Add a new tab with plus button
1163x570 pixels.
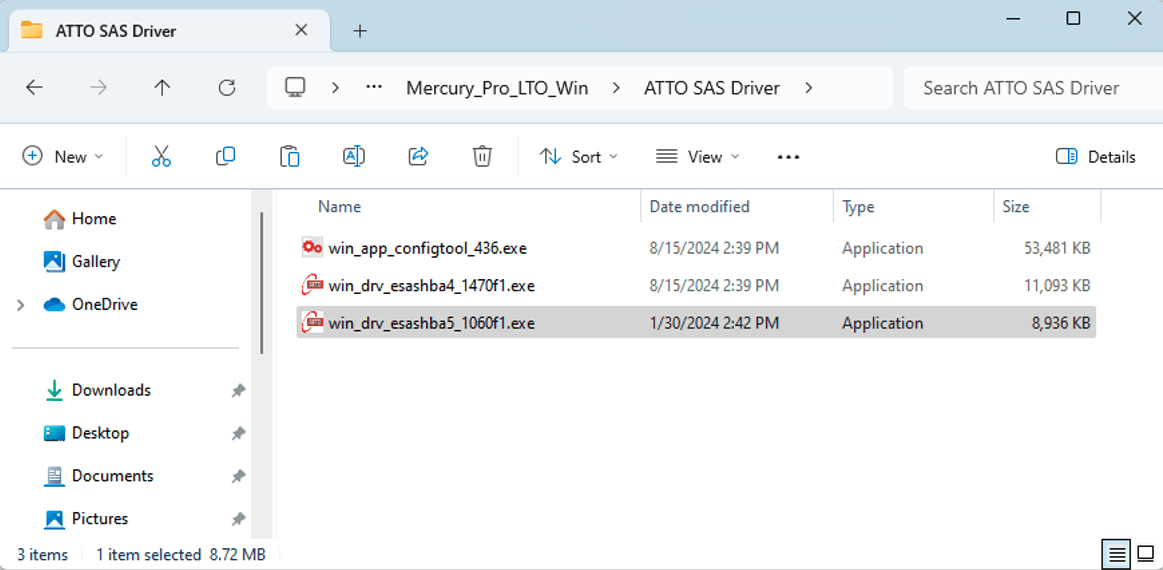360,31
